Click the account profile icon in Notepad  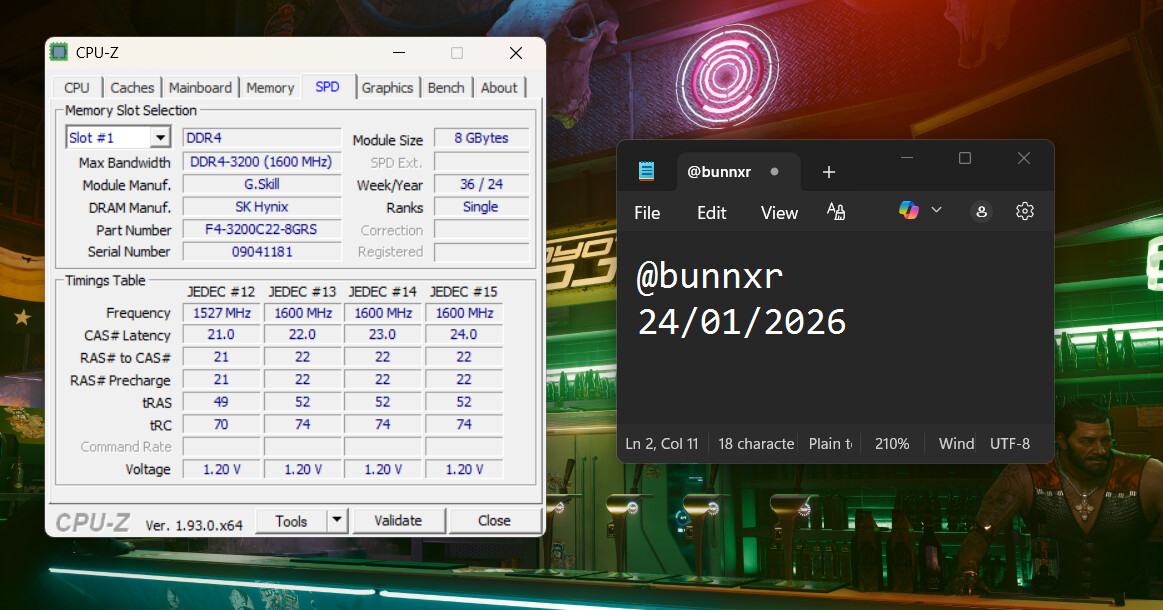(982, 211)
